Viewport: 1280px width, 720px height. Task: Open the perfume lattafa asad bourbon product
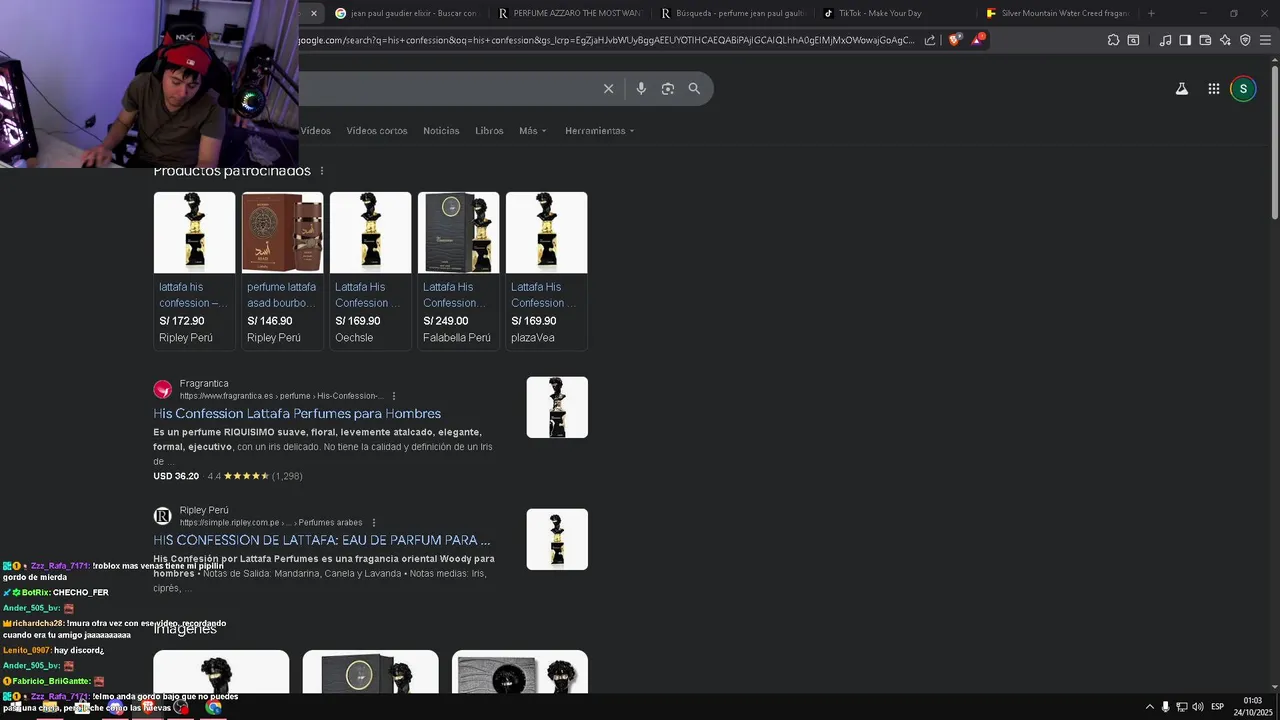tap(282, 270)
